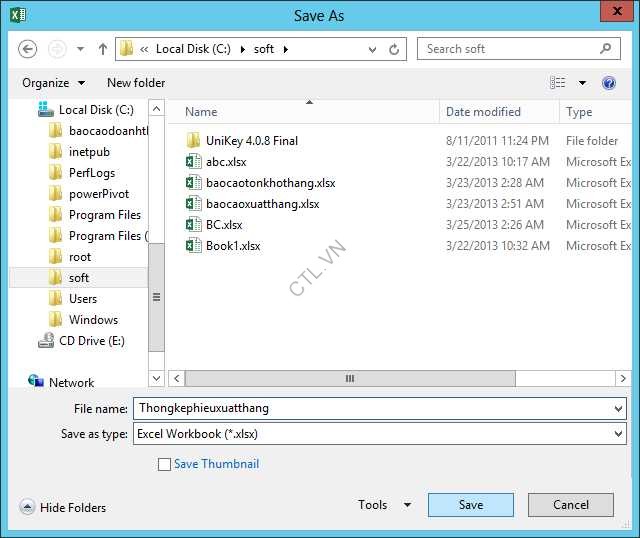Select the Users folder in sidebar
The image size is (640, 538).
tap(82, 299)
